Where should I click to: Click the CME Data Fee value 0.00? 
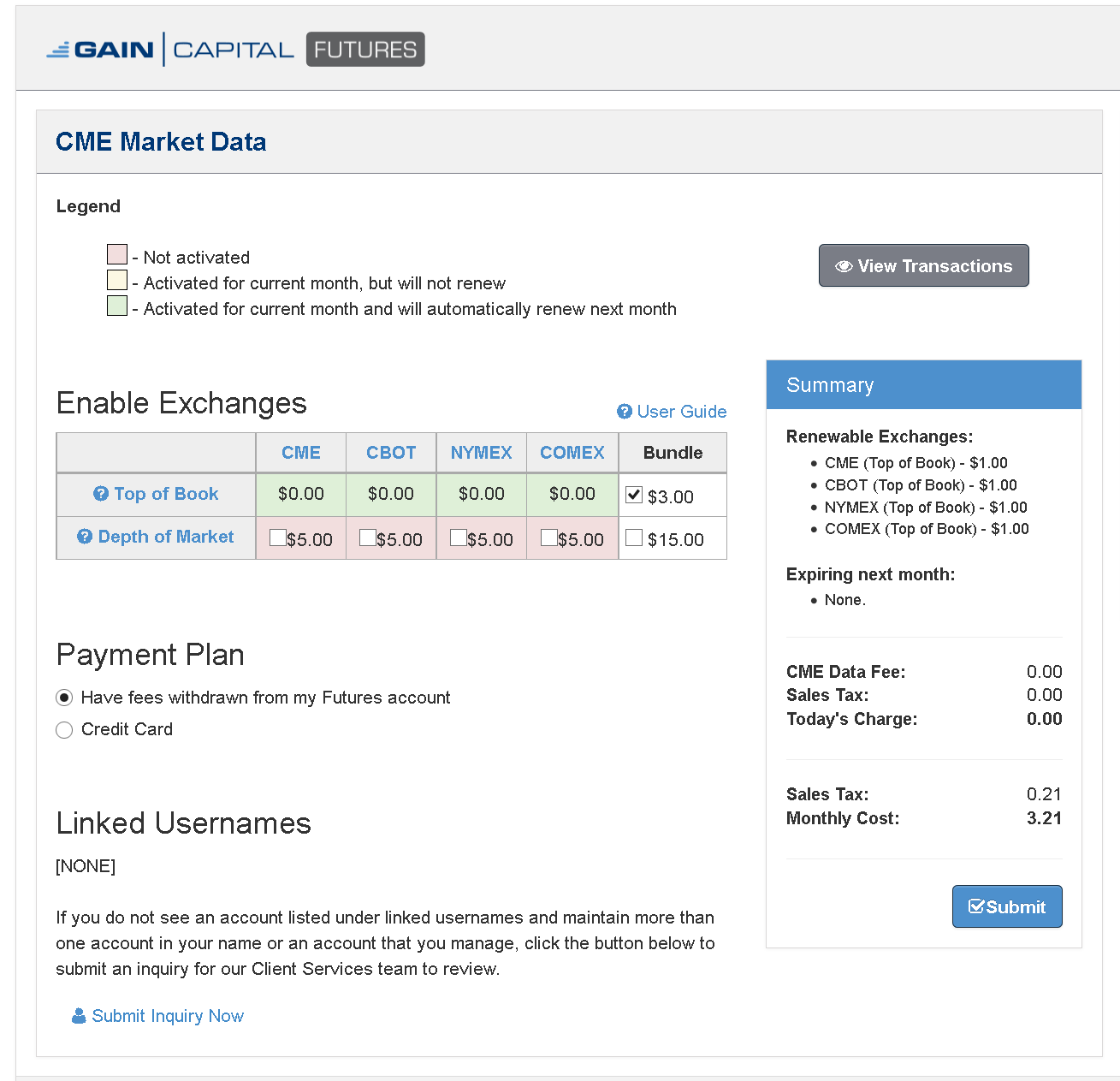(1045, 672)
